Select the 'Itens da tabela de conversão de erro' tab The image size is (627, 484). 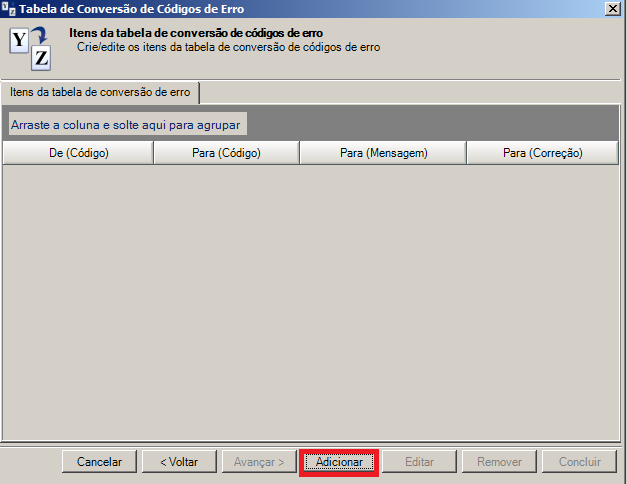[100, 92]
